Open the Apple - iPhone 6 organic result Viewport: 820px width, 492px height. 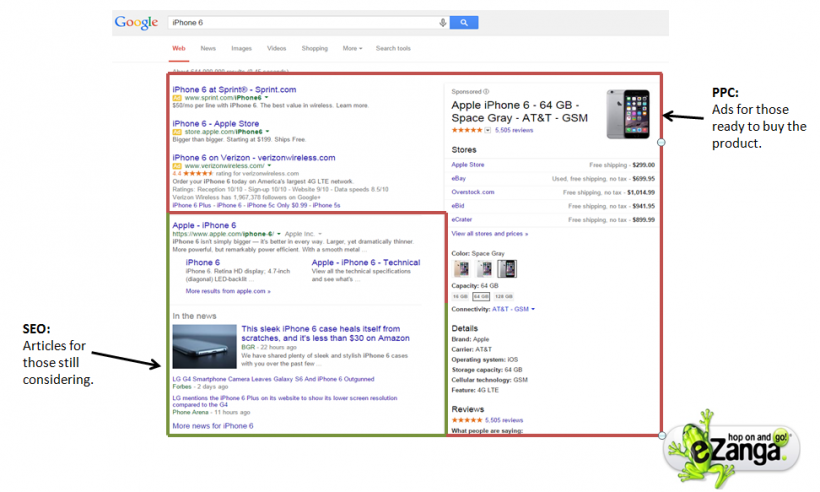[204, 225]
